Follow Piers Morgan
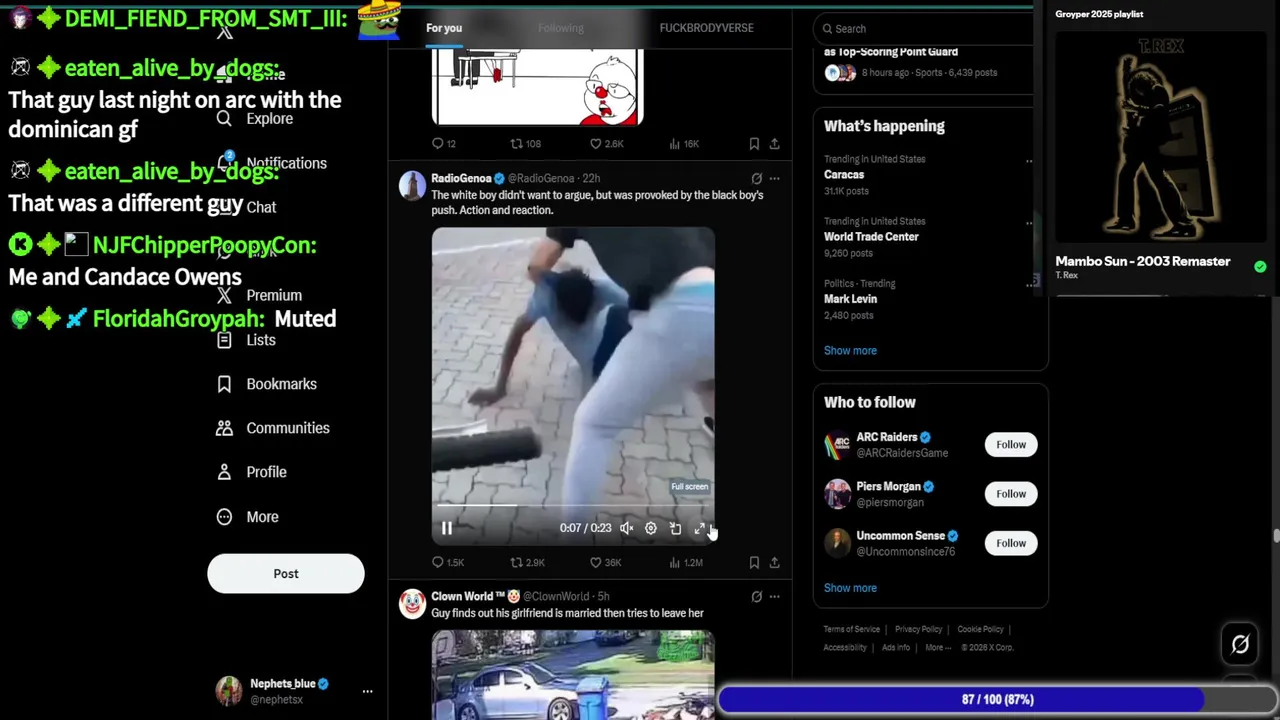This screenshot has width=1280, height=720. coord(1011,494)
